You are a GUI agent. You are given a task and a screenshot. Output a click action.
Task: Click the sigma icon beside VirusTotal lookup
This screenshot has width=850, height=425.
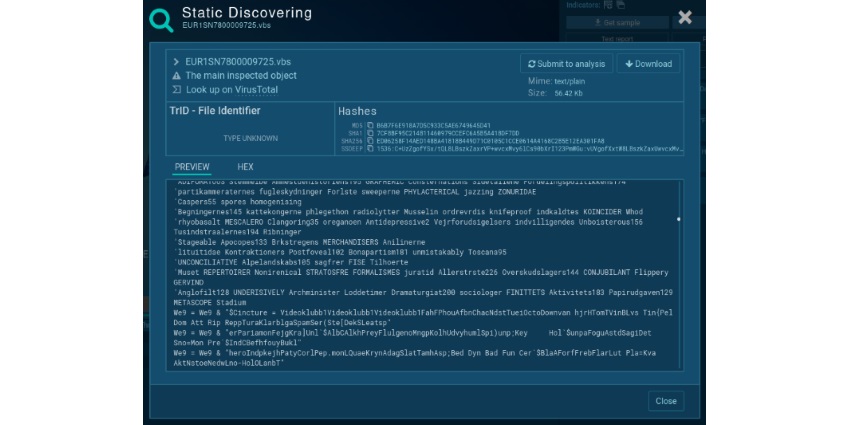(x=176, y=89)
